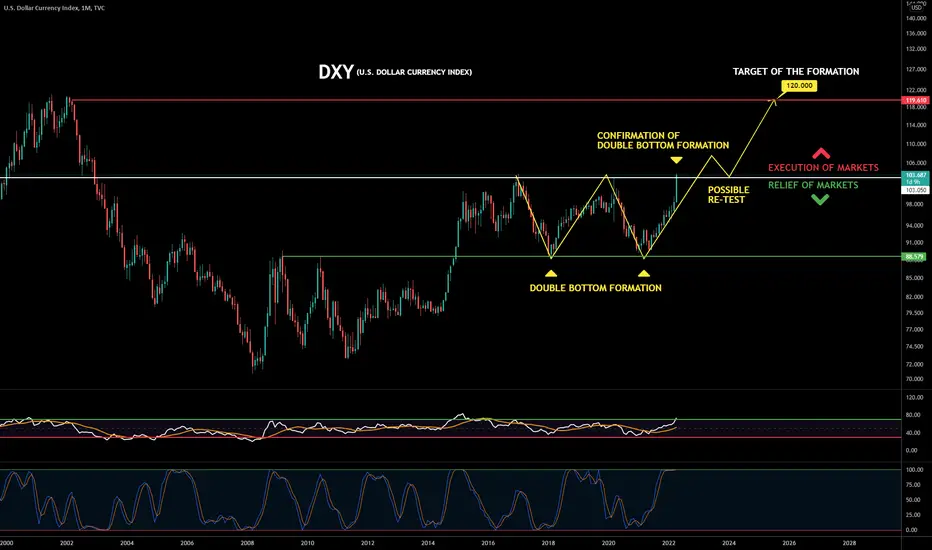Select the (U.S. DOLLAR CURRENCY INDEX) subtitle
This screenshot has height=550, width=932.
coord(414,72)
